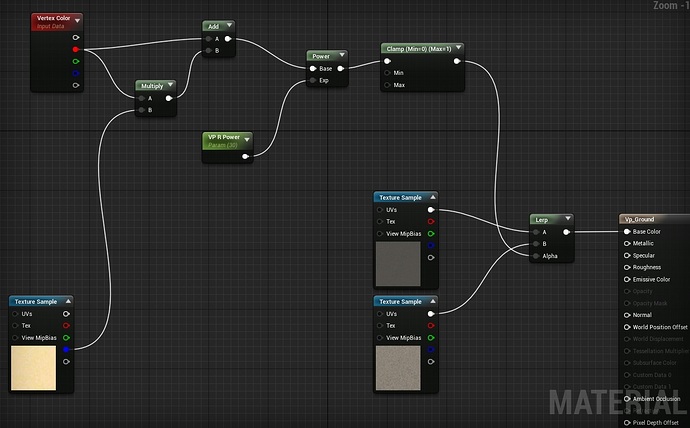Click the red R output pin on Vertex Color
The height and width of the screenshot is (428, 690).
coord(76,49)
